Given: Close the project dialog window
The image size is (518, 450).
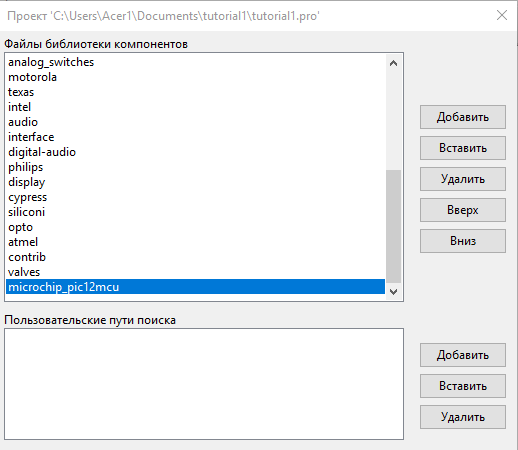Looking at the screenshot, I should click(x=502, y=15).
